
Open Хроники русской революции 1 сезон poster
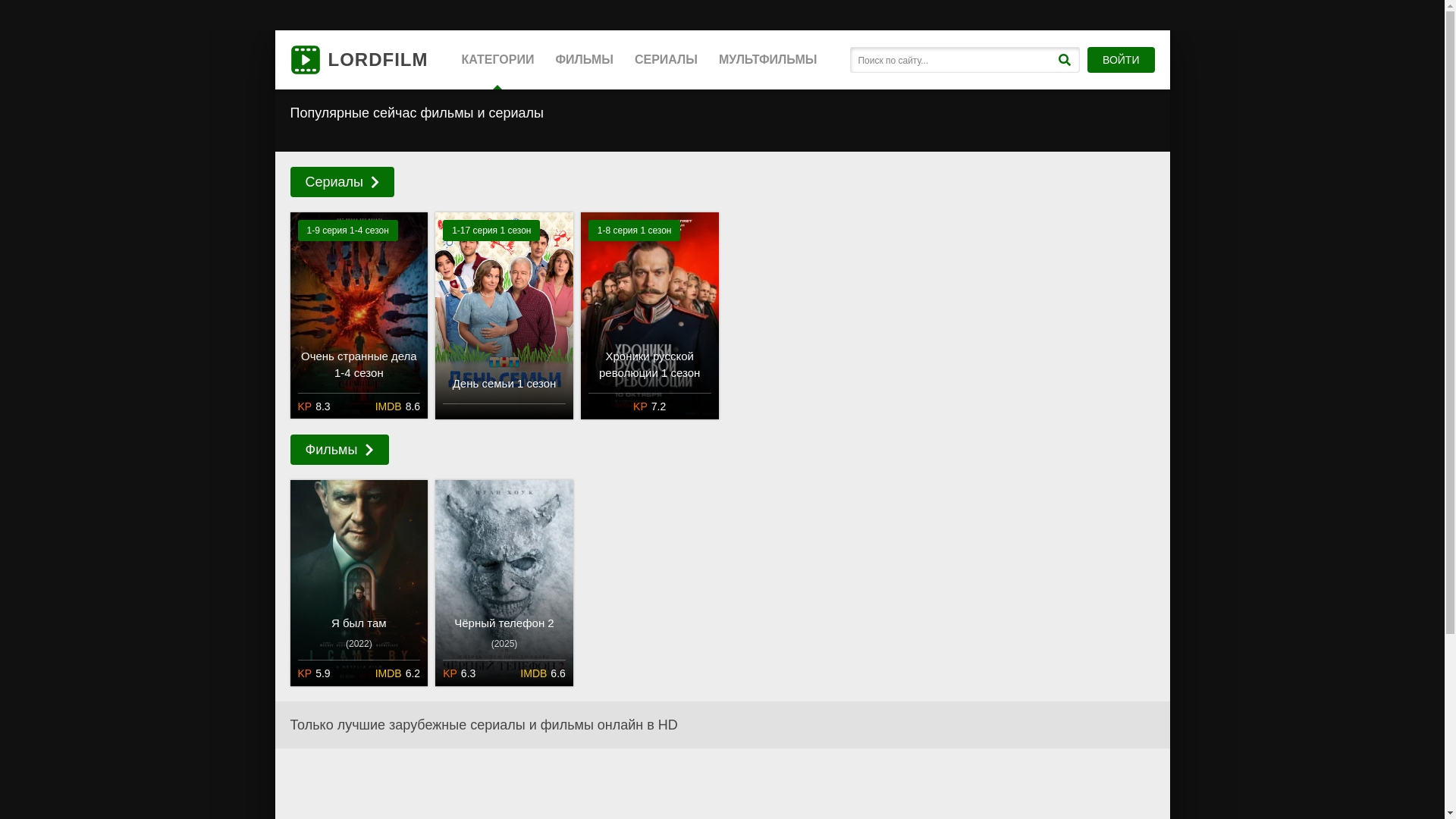[650, 315]
